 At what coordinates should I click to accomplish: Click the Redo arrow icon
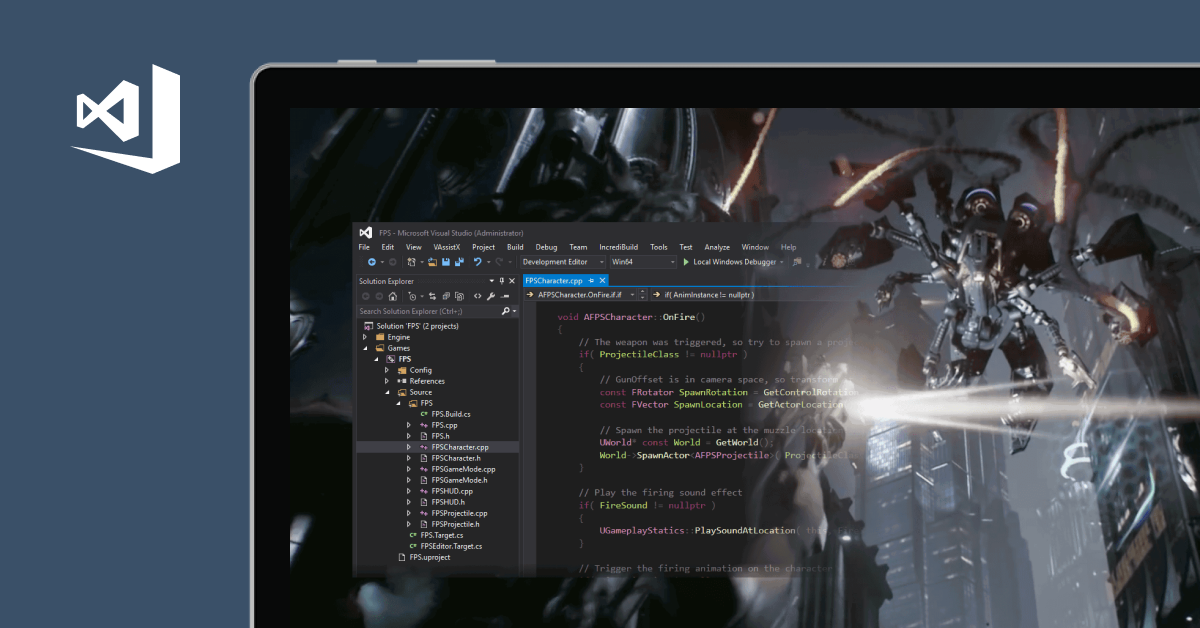point(498,261)
